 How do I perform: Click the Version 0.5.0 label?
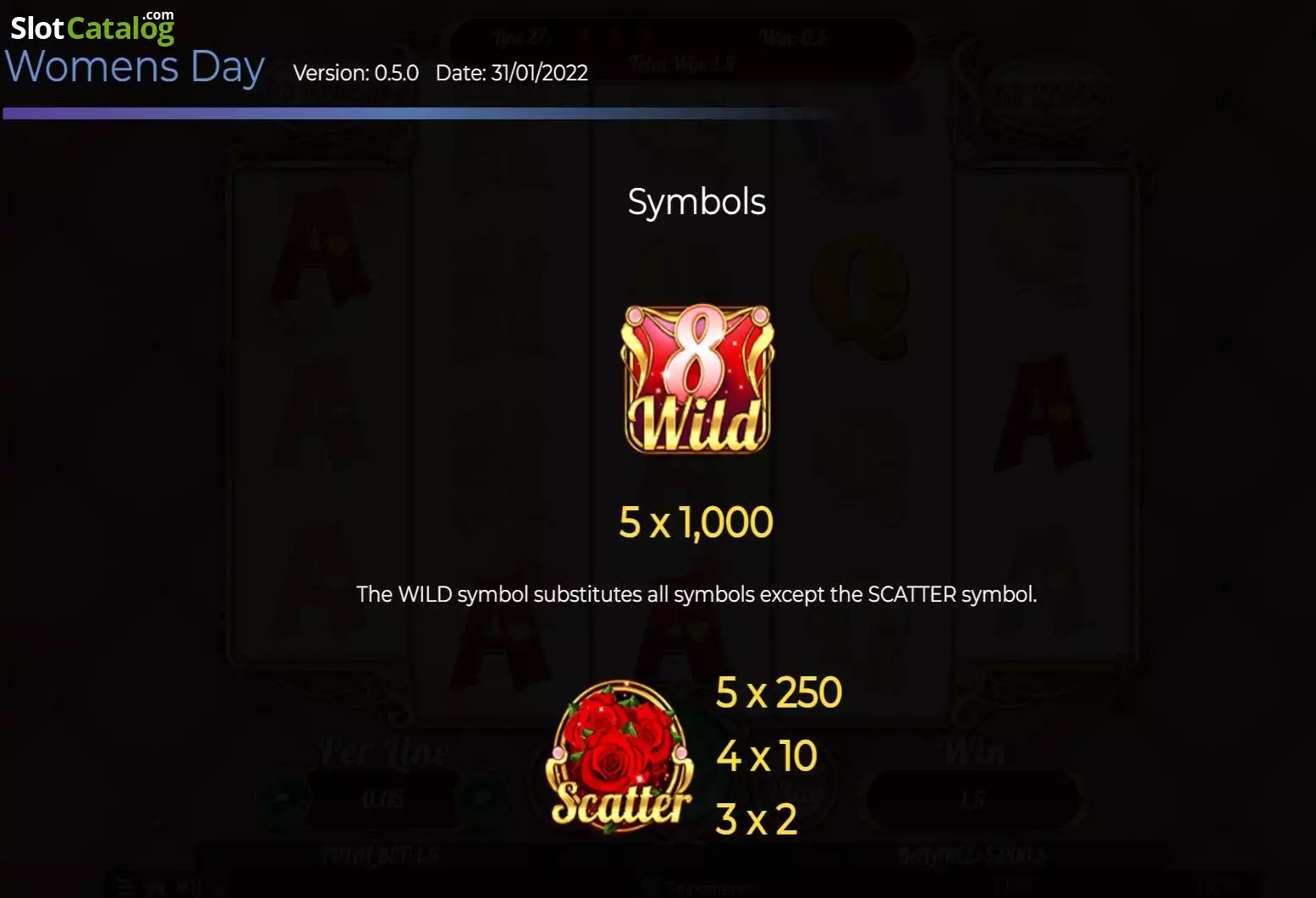(x=355, y=73)
